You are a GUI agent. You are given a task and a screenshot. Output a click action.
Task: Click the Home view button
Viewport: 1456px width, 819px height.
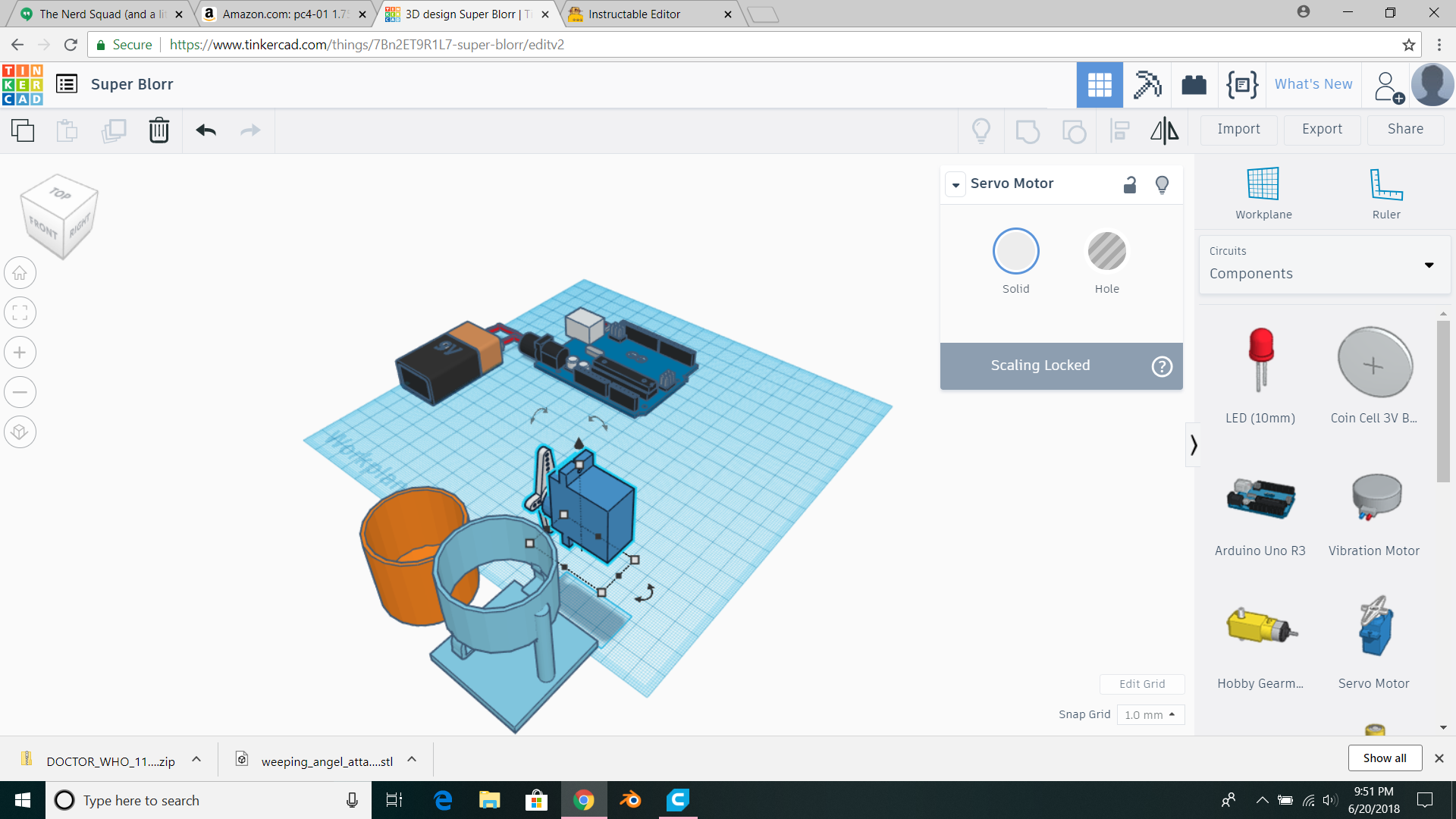pyautogui.click(x=20, y=273)
